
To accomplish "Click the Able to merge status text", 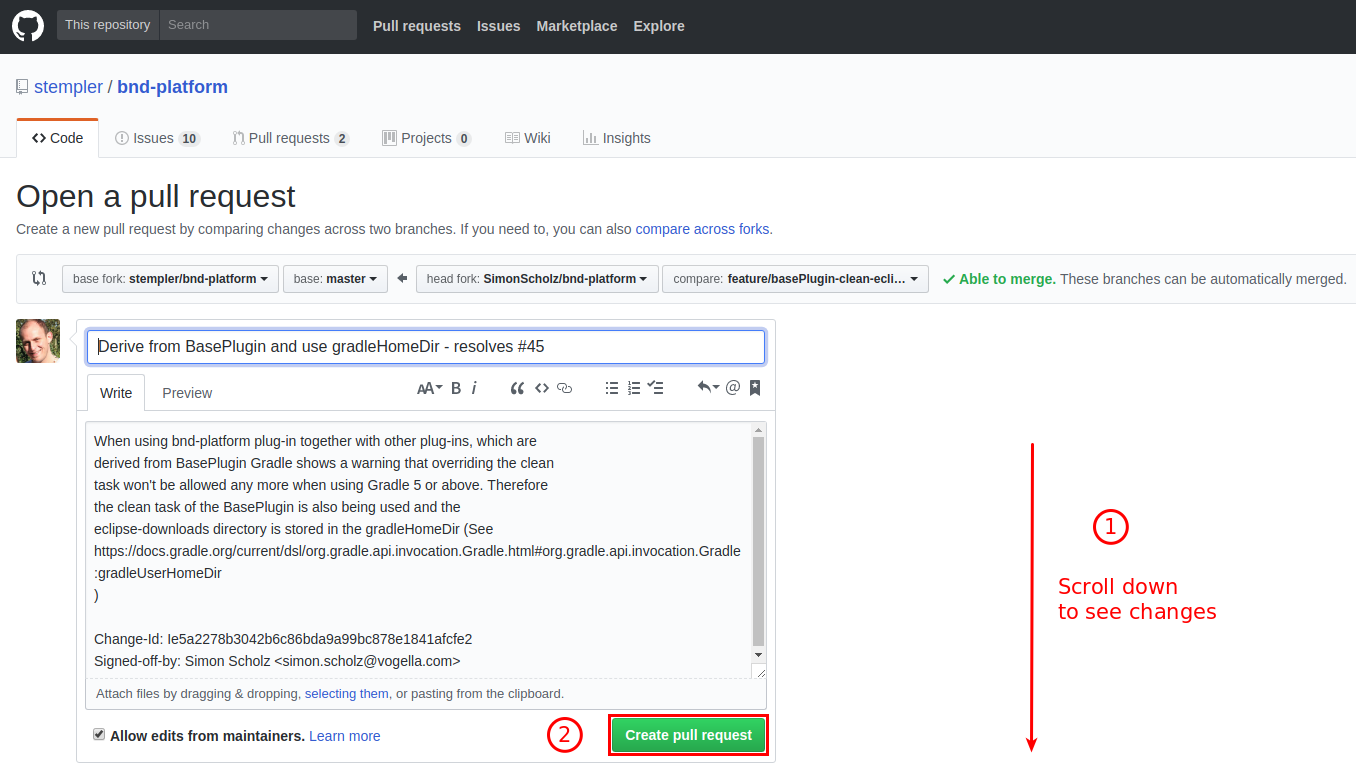I will [1007, 279].
